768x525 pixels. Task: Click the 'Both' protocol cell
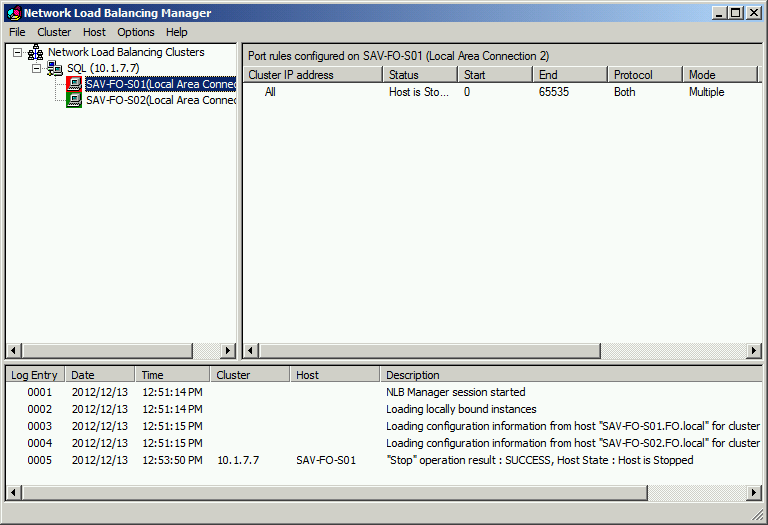tap(624, 92)
